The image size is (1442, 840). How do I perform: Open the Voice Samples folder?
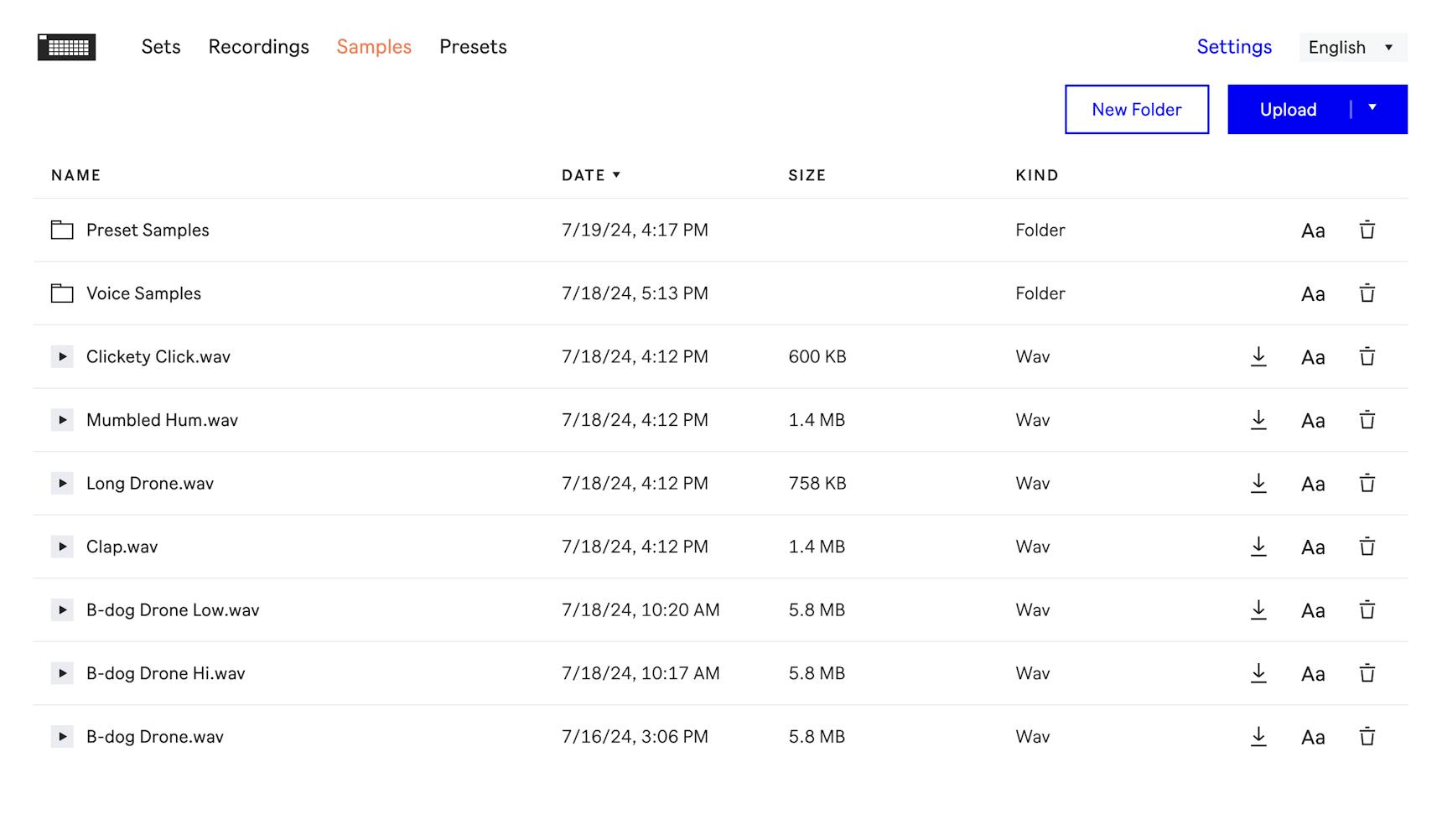coord(143,293)
